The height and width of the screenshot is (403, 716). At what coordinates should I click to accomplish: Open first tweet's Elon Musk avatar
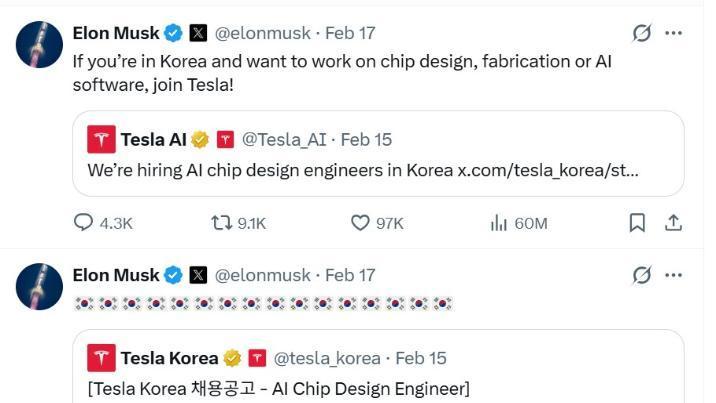40,45
